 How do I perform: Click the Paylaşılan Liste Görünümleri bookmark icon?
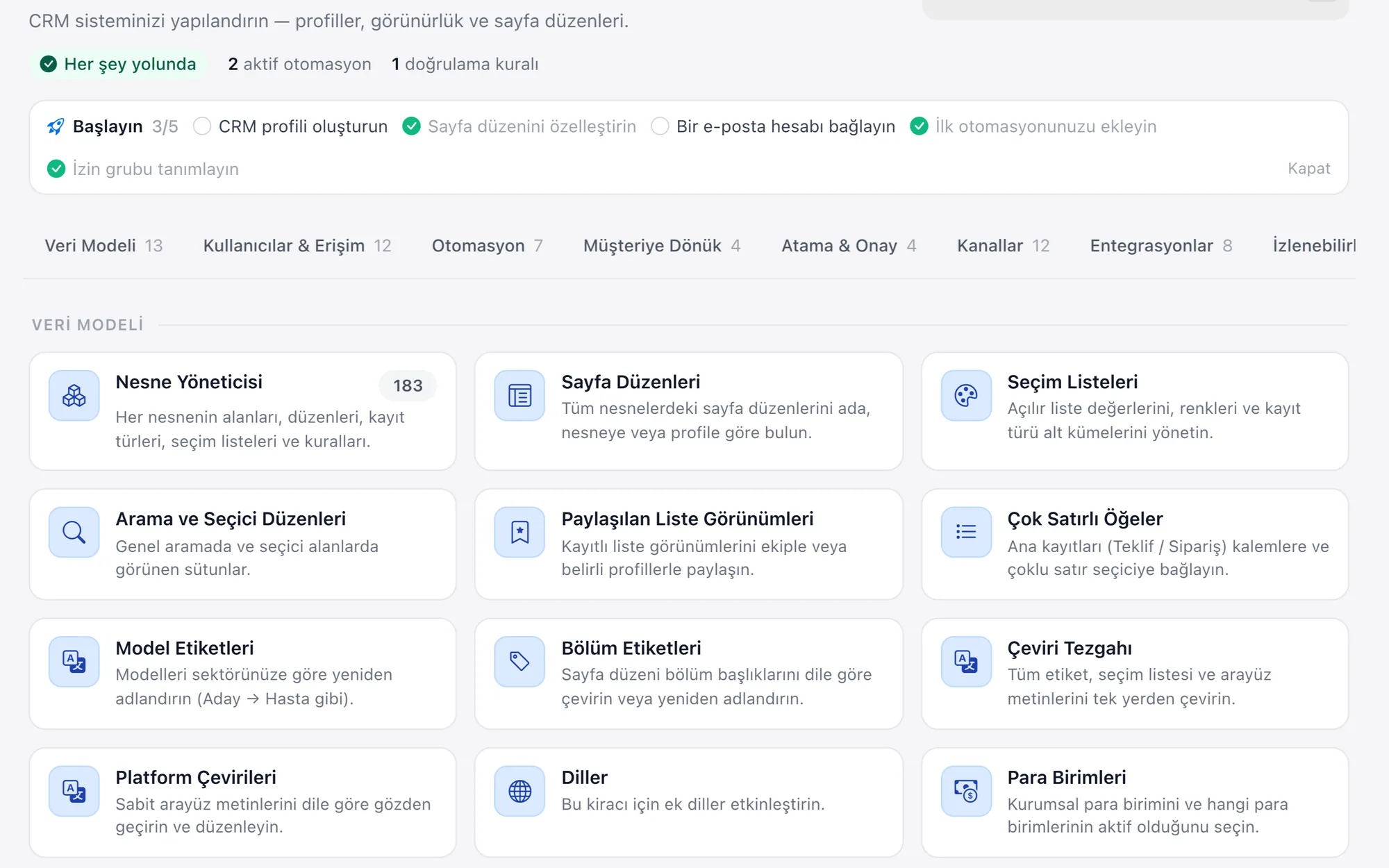[x=519, y=533]
